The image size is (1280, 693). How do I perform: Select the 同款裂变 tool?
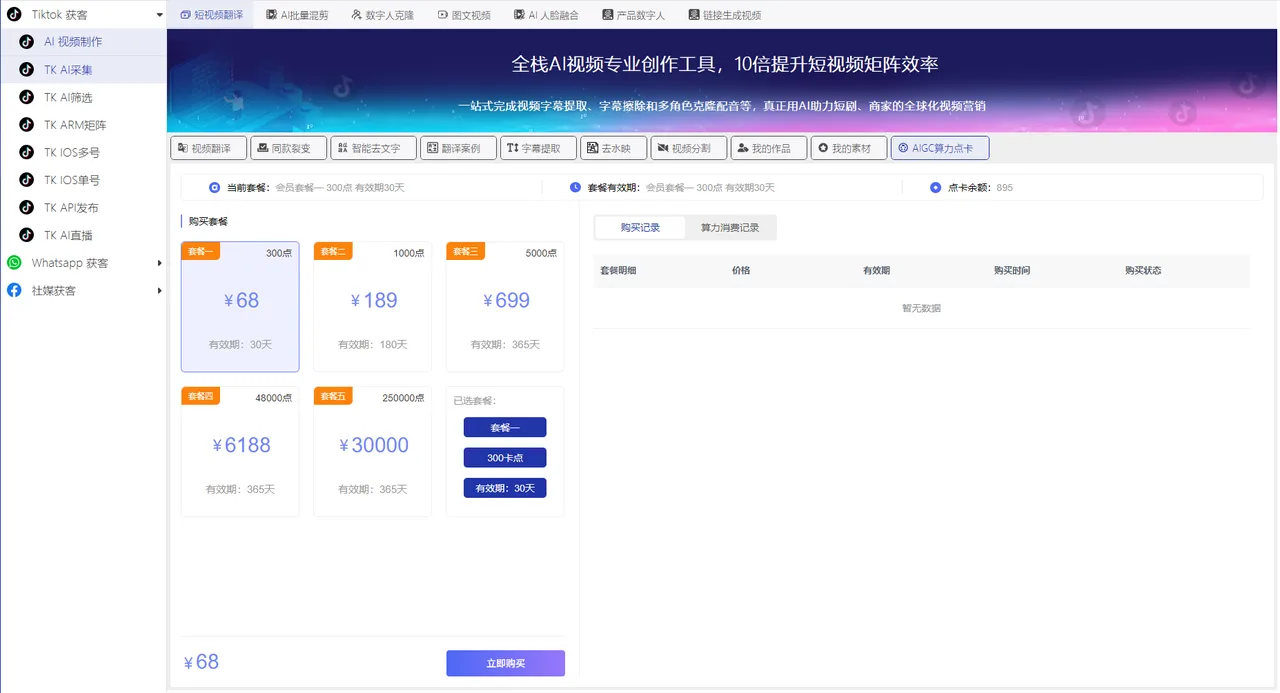[x=288, y=147]
